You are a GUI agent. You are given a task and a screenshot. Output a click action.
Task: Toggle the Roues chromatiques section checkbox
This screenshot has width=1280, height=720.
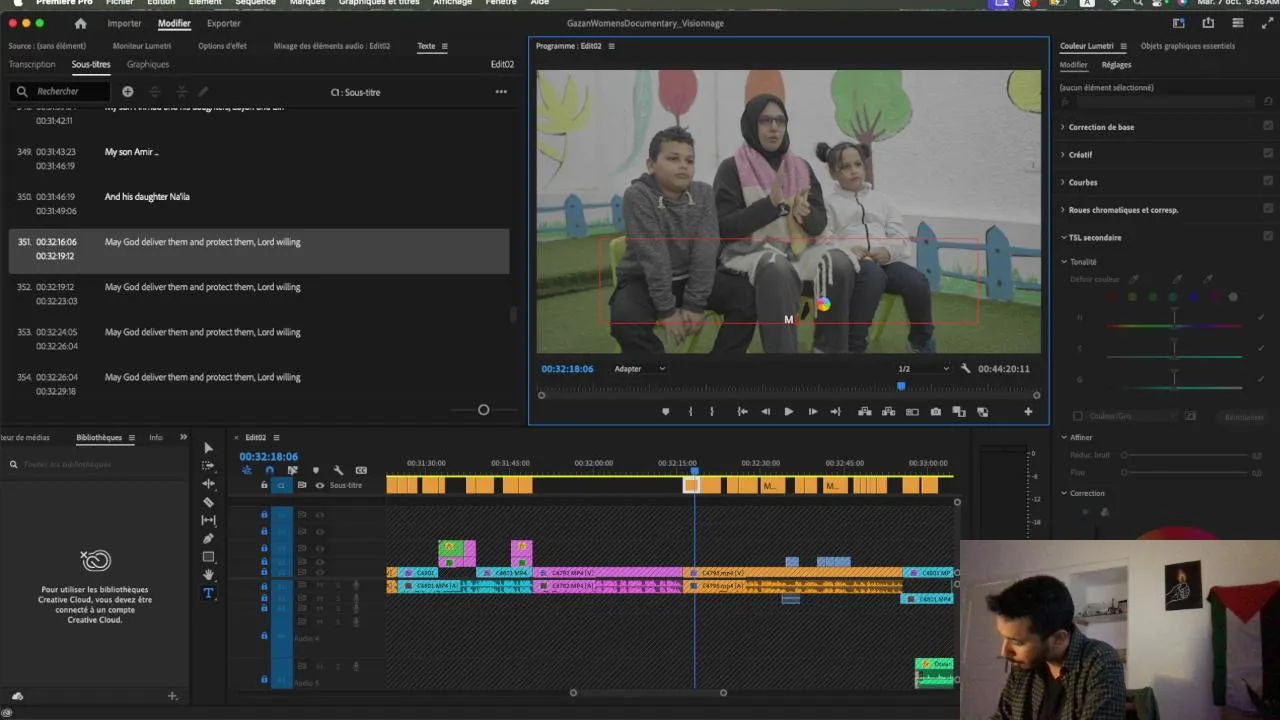point(1268,208)
